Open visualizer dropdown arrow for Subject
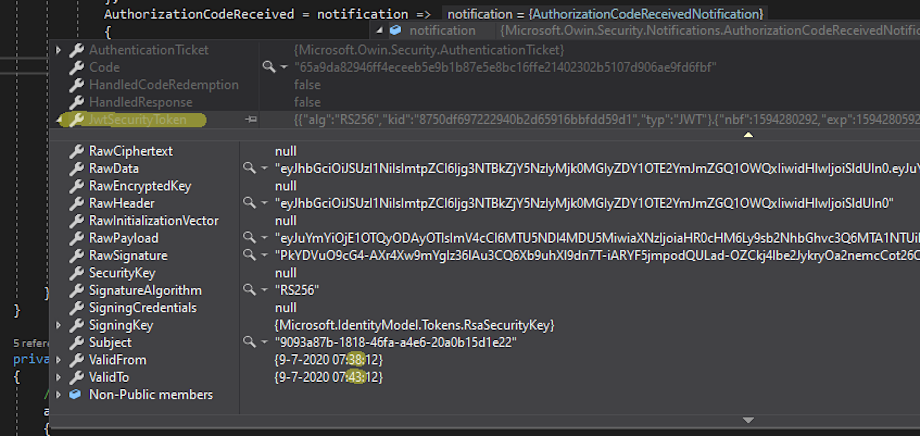 (265, 343)
